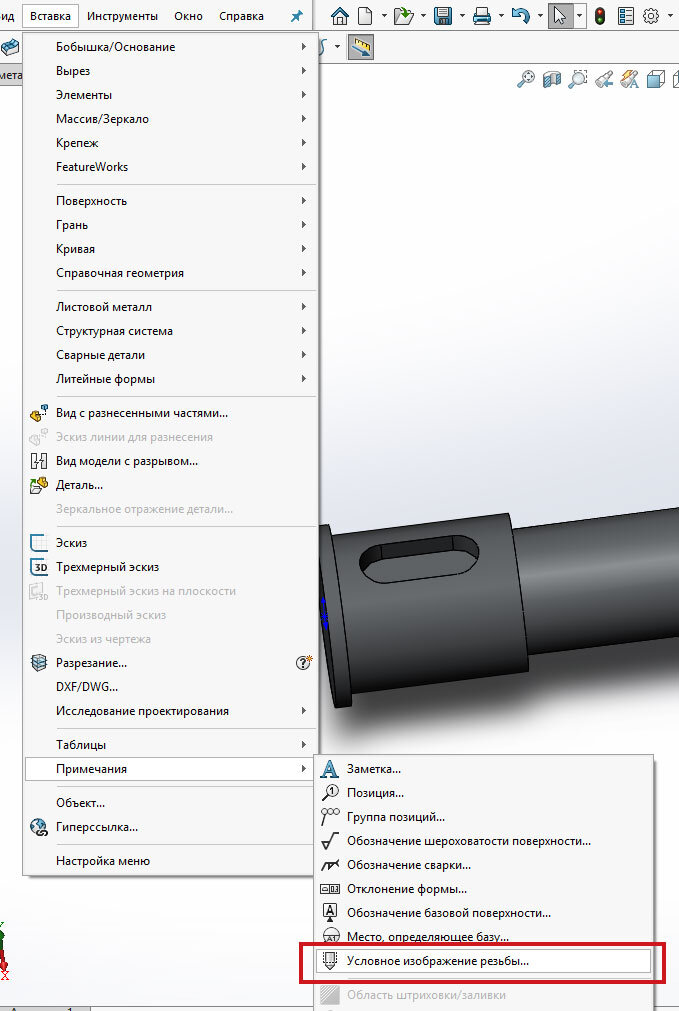Viewport: 679px width, 1011px height.
Task: Zoom to fit using the magnifier icon
Action: (526, 79)
